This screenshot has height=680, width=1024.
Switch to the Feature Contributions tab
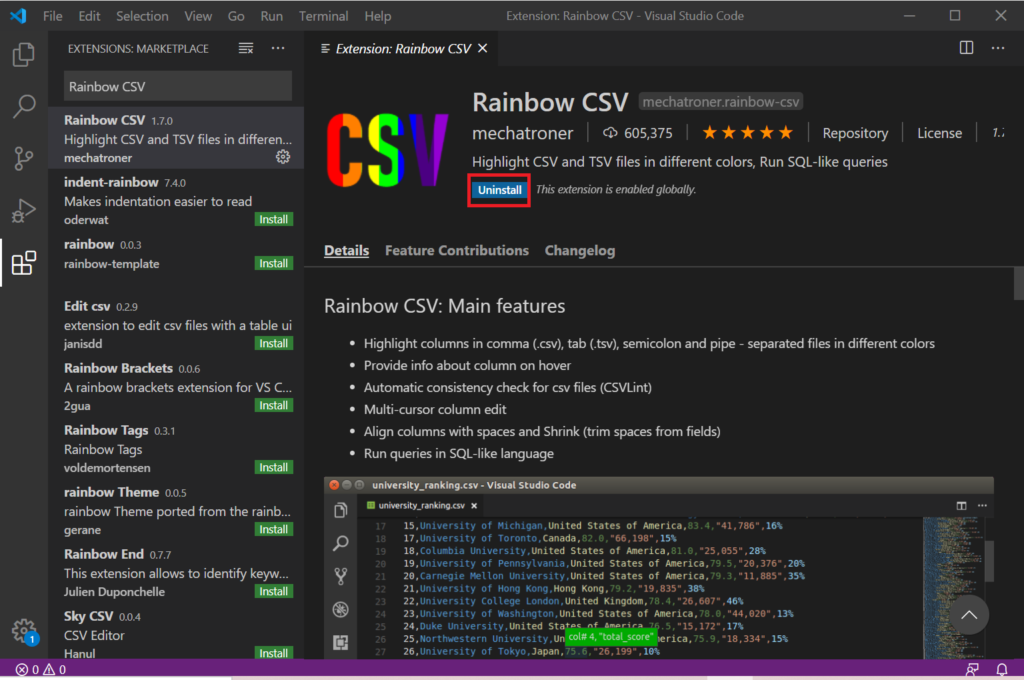point(456,251)
